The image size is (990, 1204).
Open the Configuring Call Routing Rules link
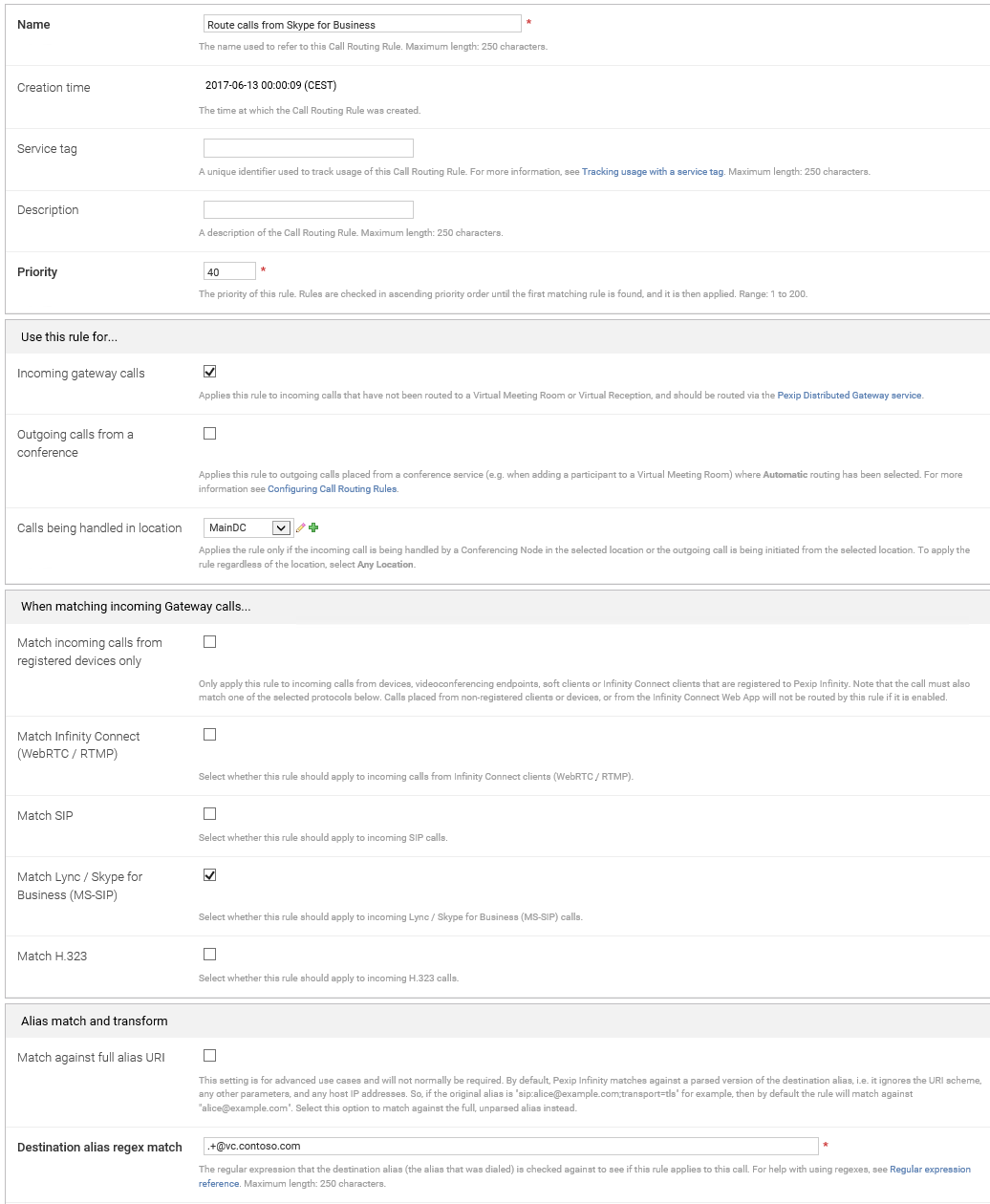[333, 489]
